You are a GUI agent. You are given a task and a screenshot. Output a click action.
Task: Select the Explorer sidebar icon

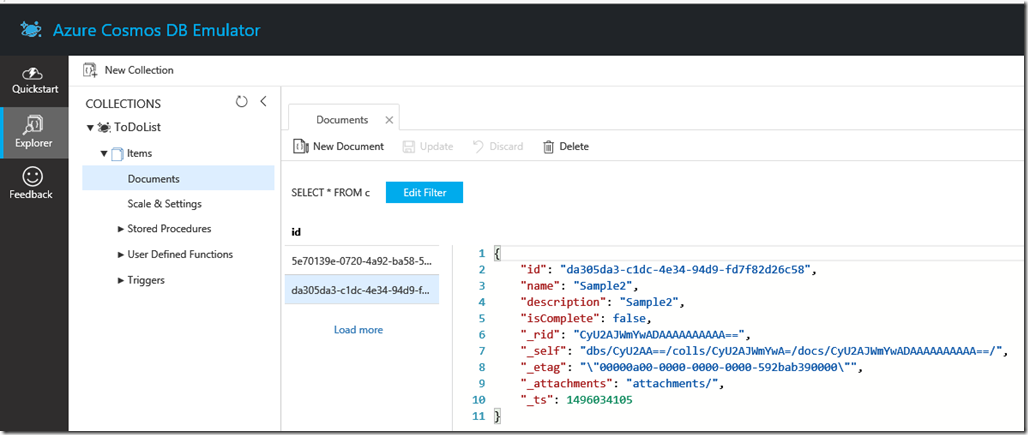pos(34,125)
